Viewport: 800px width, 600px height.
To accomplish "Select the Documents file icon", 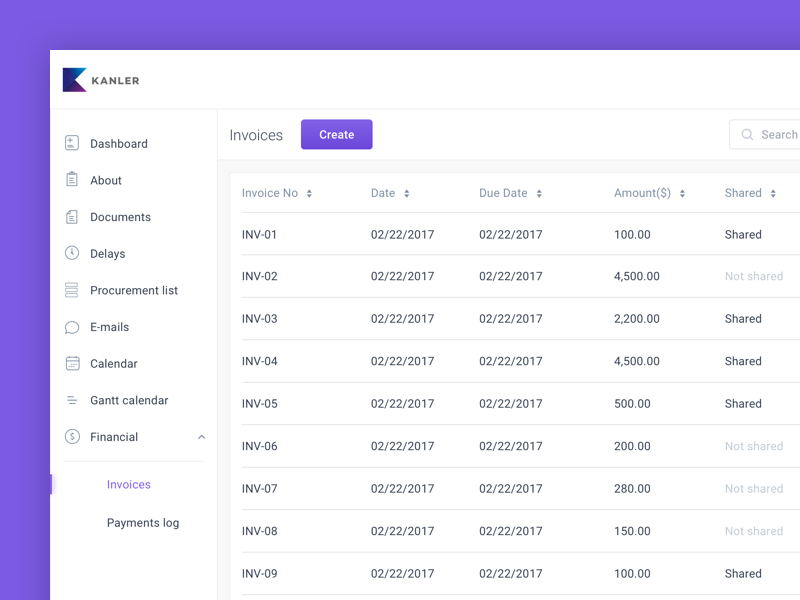I will click(72, 217).
